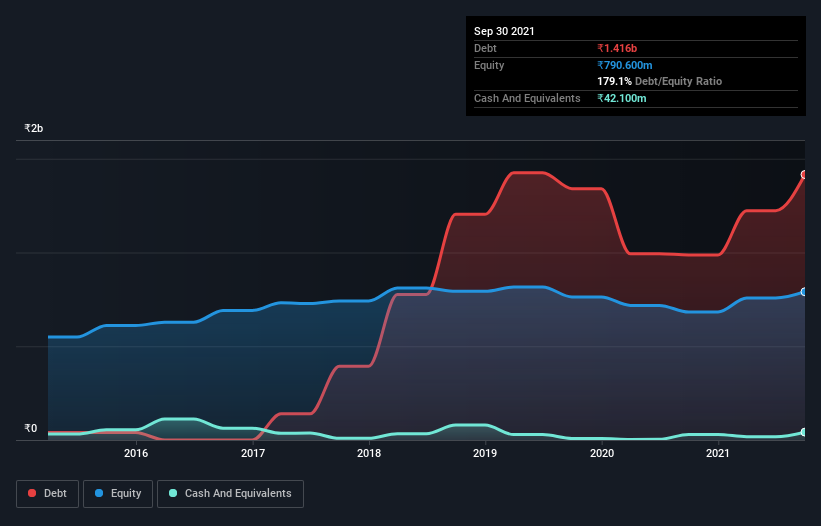
Task: Click the Cash And Equivalents label in tooltip
Action: 527,98
